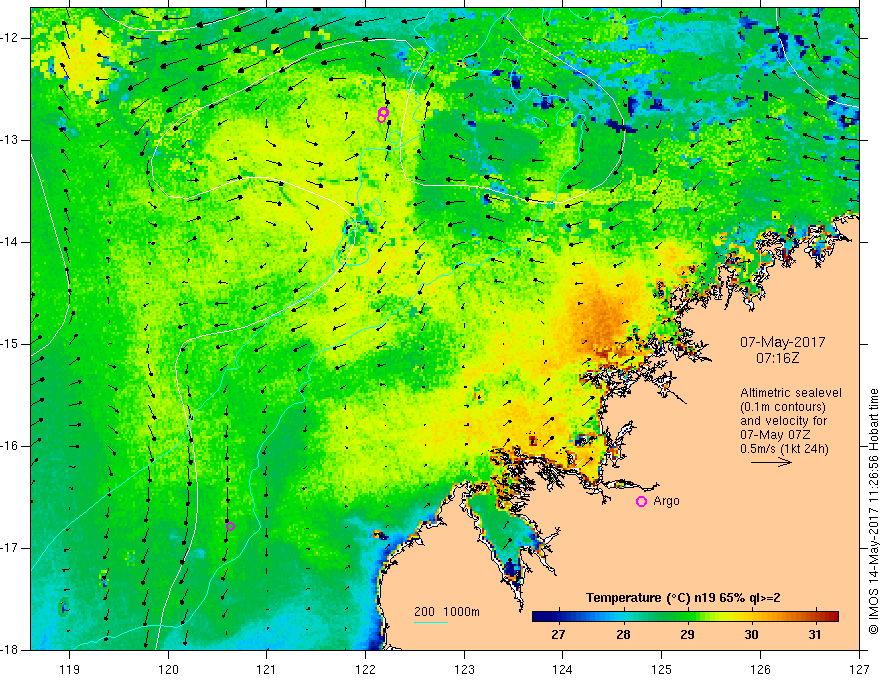This screenshot has height=680, width=880.
Task: Click the colorbar tick label "31"
Action: coord(815,635)
